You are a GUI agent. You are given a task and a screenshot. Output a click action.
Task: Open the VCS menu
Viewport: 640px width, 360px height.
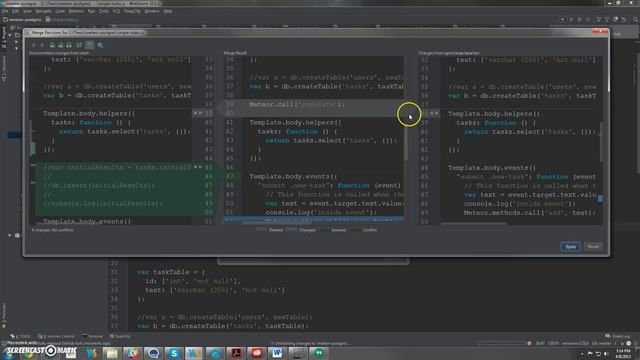pos(116,11)
